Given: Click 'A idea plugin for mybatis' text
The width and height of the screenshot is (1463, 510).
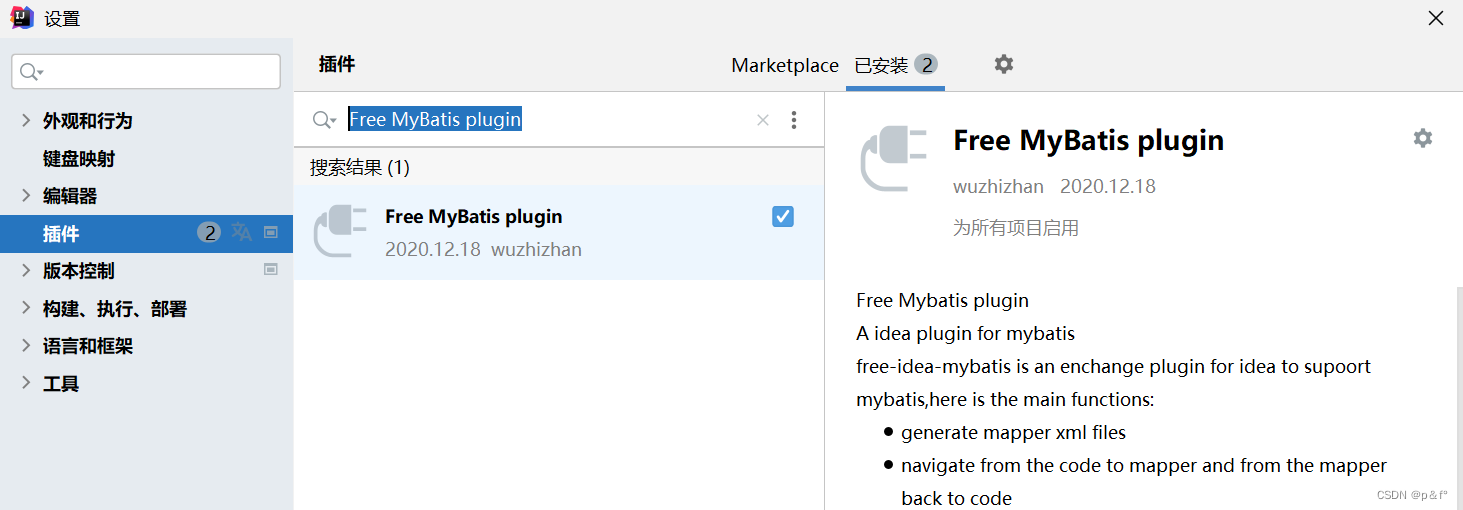Looking at the screenshot, I should [x=965, y=333].
